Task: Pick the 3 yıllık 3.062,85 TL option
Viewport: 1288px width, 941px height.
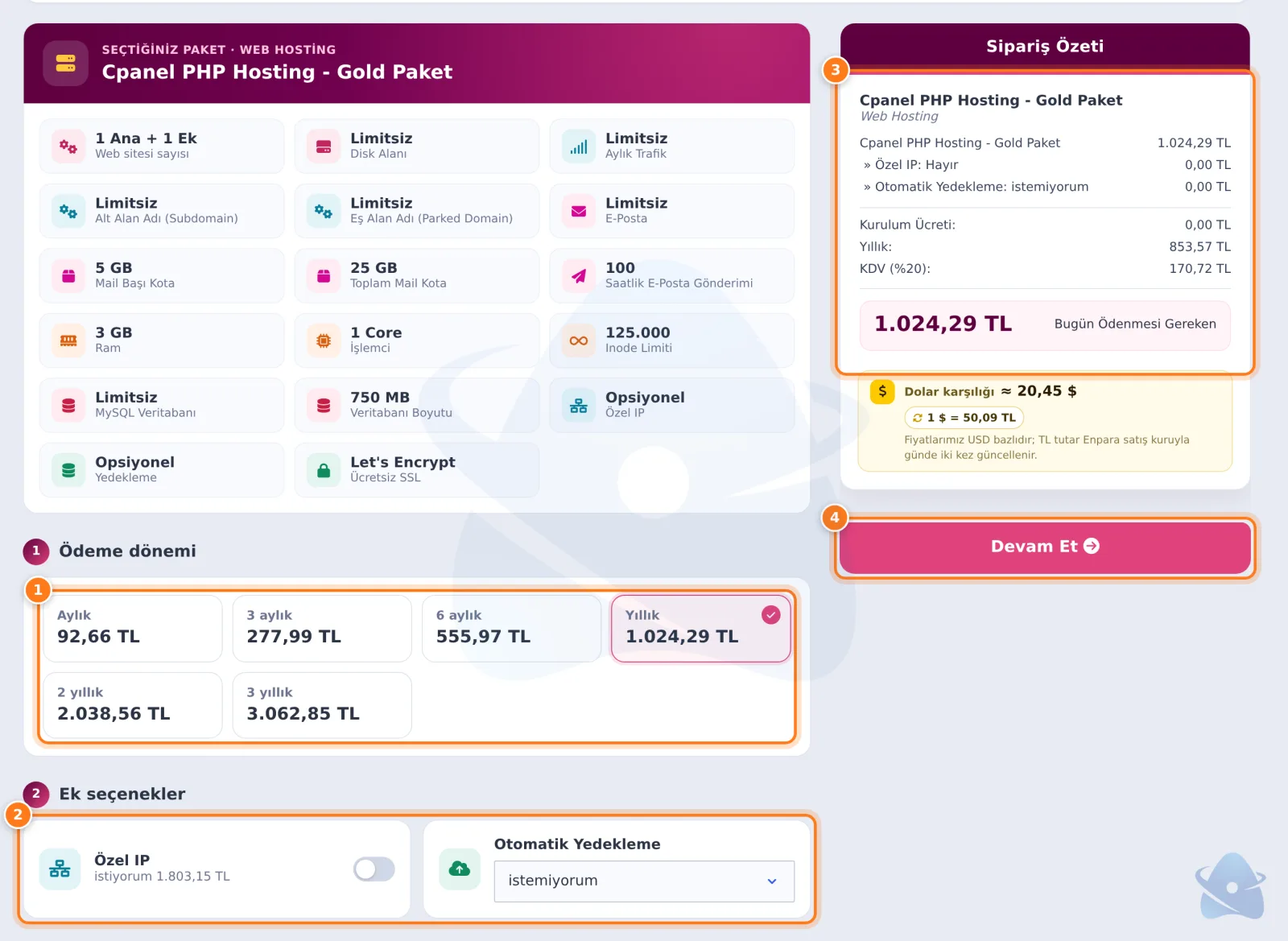Action: 322,705
